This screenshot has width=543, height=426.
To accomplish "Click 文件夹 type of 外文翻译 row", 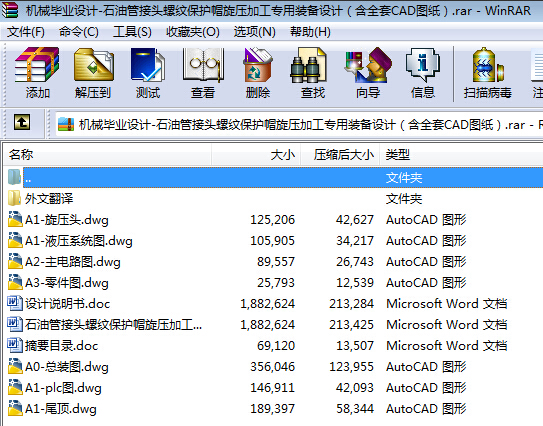I will click(404, 199).
